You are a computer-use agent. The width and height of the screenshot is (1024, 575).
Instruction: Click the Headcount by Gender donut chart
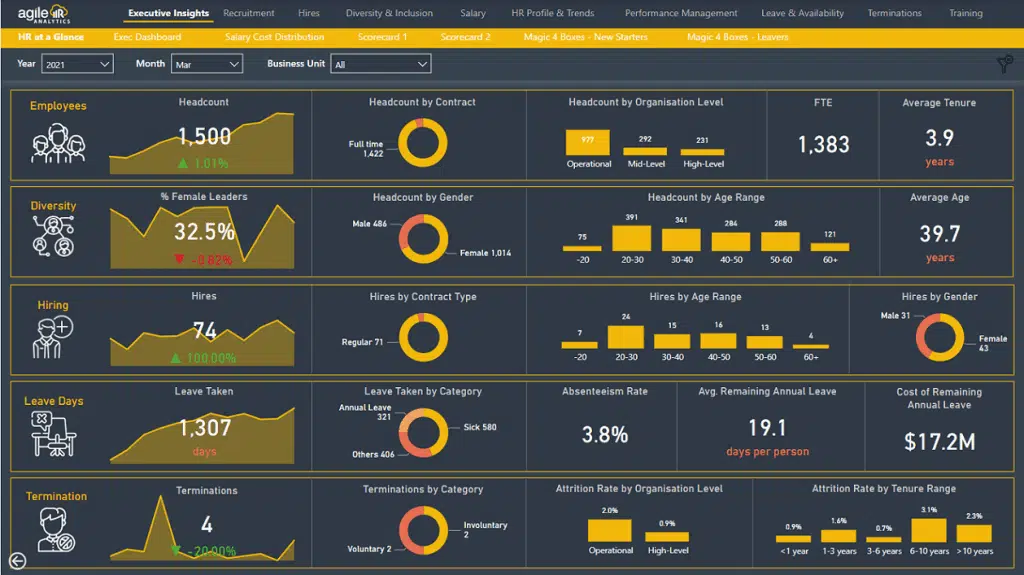[424, 238]
